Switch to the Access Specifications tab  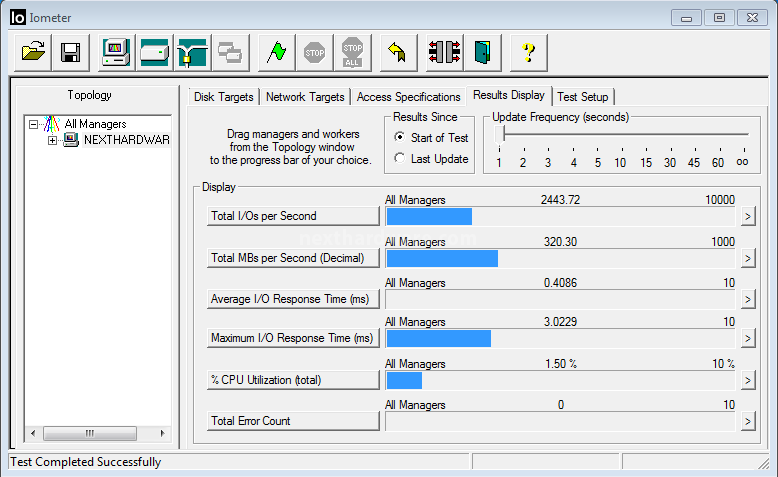(408, 97)
